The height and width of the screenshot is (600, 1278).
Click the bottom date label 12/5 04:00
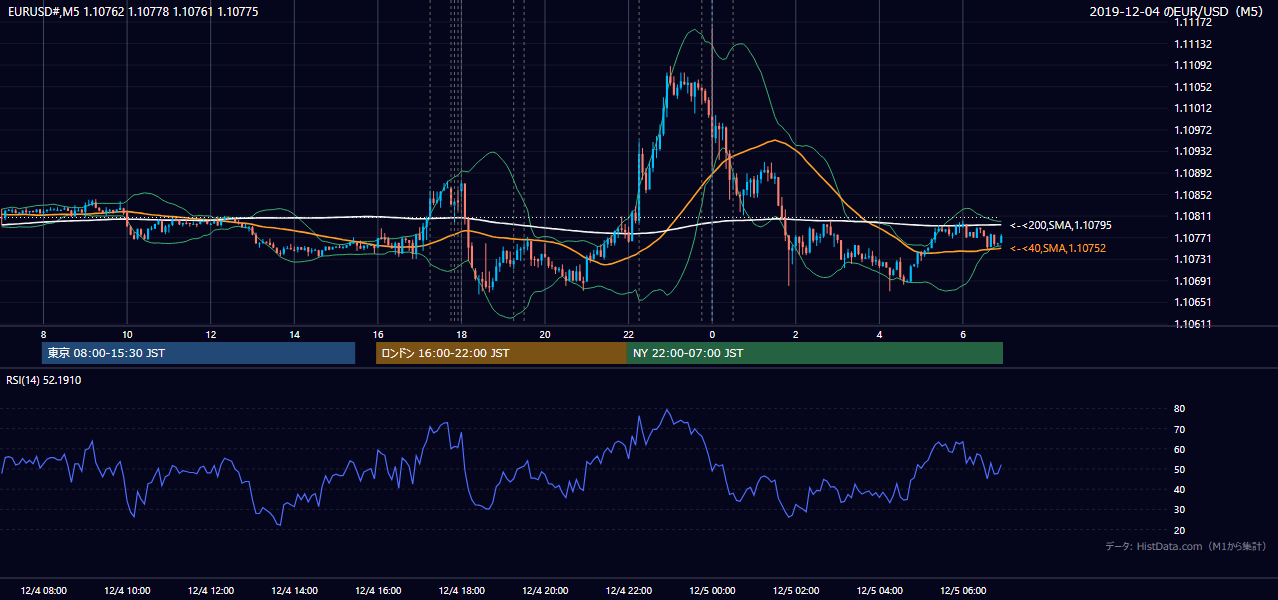tap(879, 591)
